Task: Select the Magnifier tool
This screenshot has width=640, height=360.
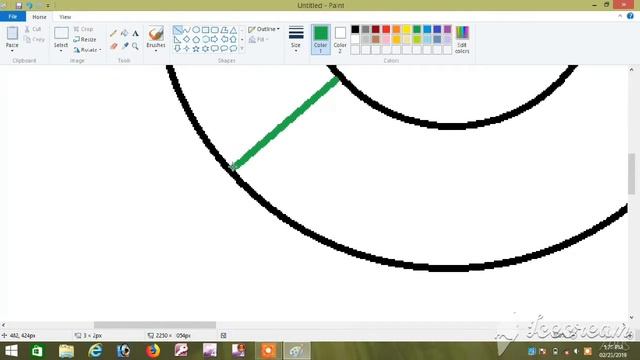Action: pyautogui.click(x=136, y=46)
